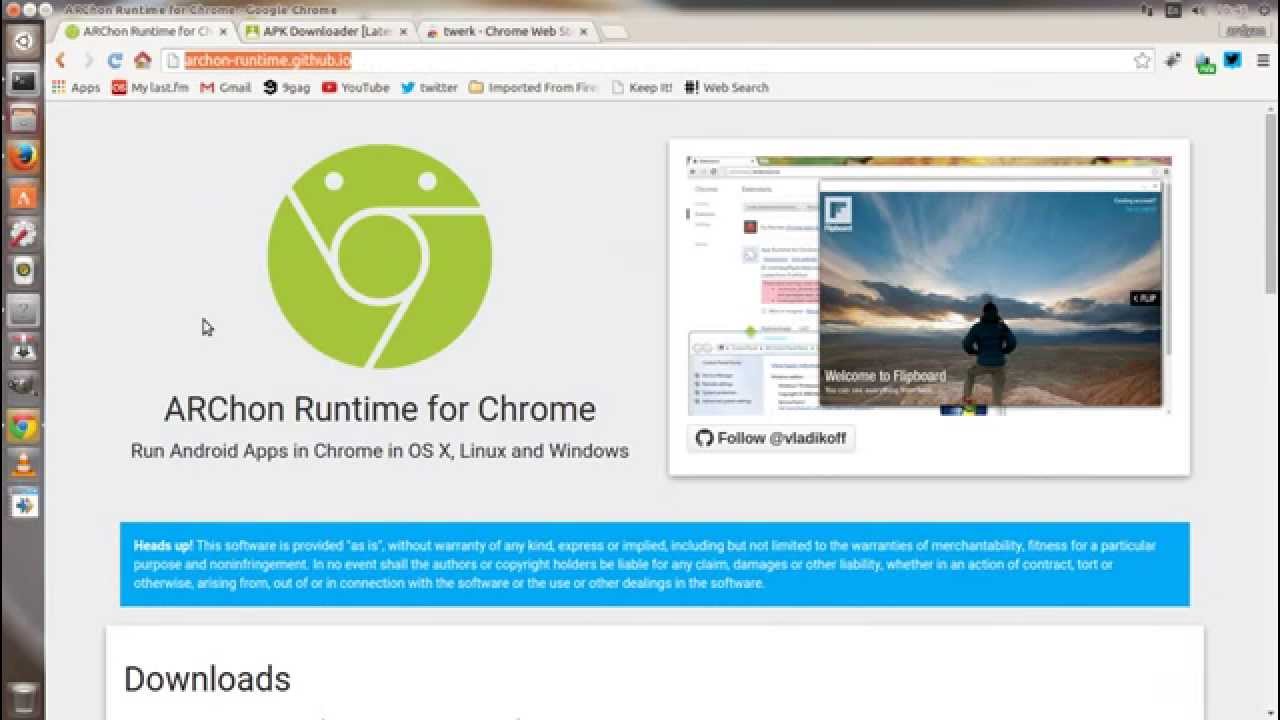Viewport: 1280px width, 720px height.
Task: Click the clock in the top panel
Action: [1233, 10]
